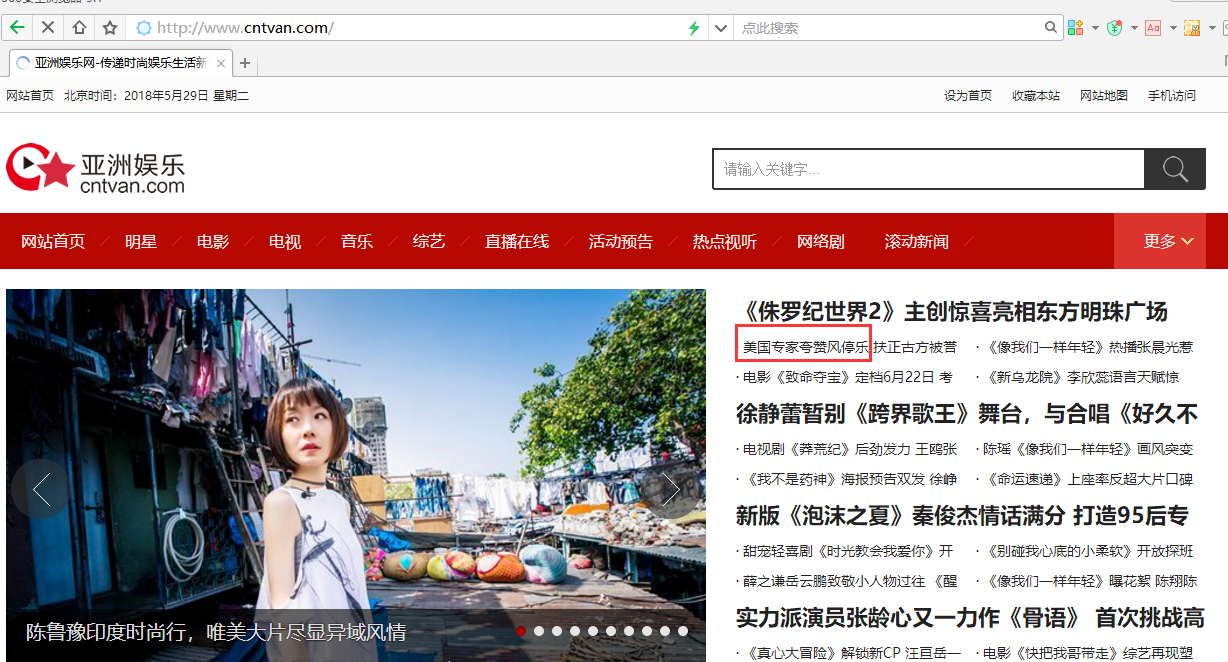Go back with the green arrow button

pyautogui.click(x=18, y=28)
